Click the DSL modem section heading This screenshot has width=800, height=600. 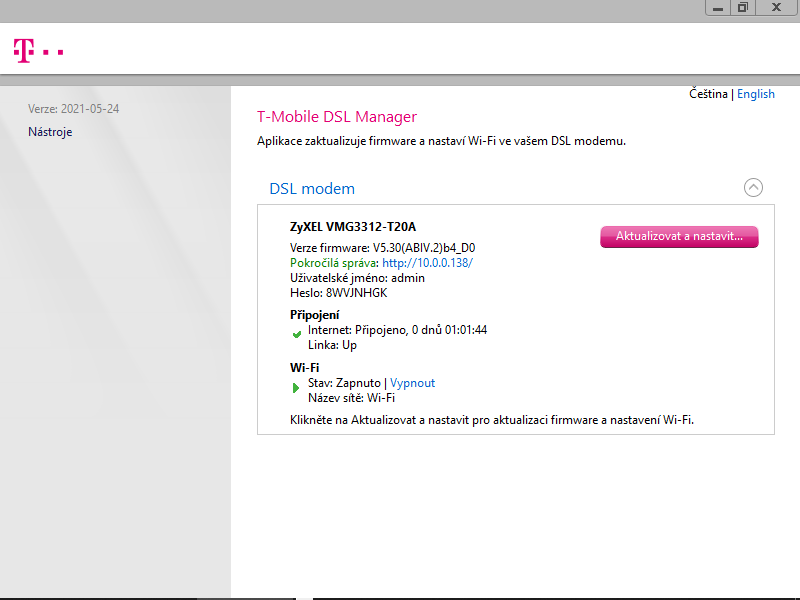coord(312,189)
